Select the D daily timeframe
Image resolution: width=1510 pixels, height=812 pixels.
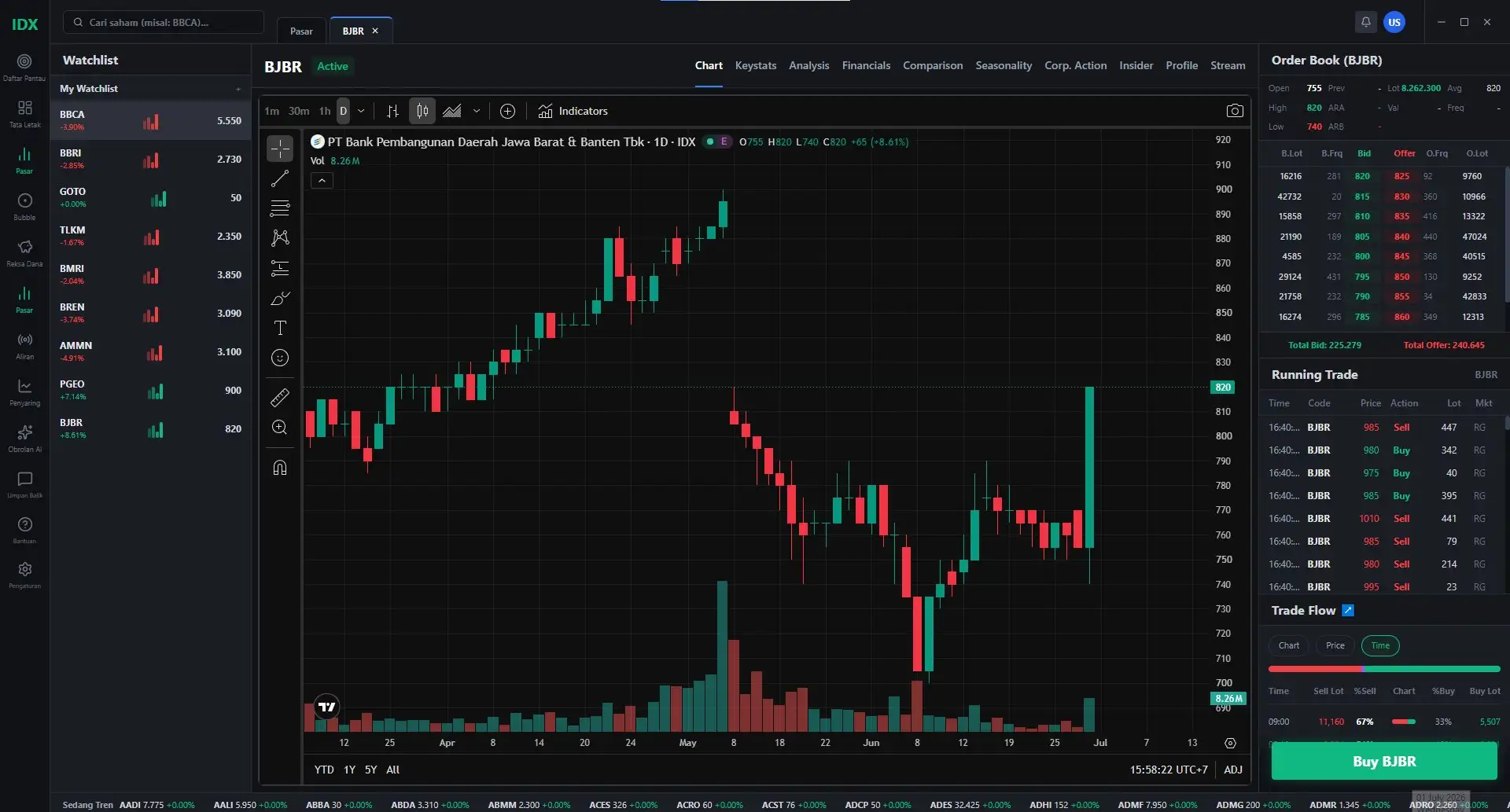343,111
